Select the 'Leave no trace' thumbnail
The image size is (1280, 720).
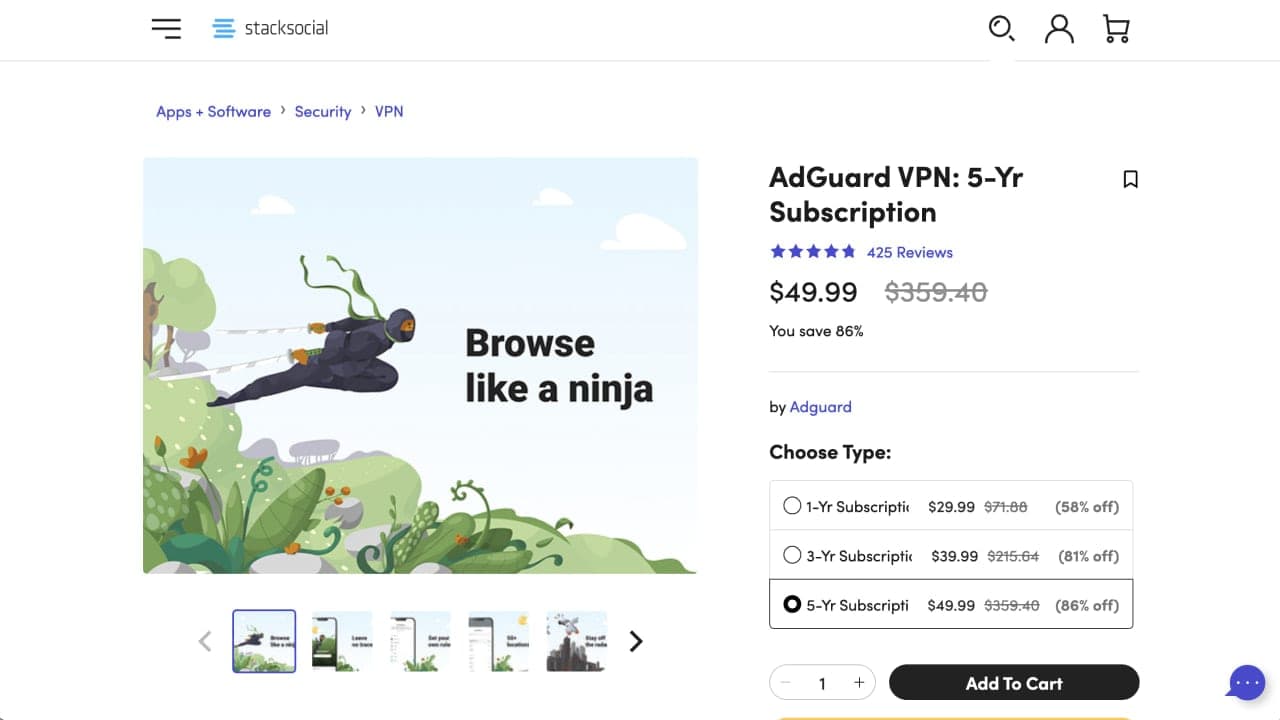coord(342,641)
